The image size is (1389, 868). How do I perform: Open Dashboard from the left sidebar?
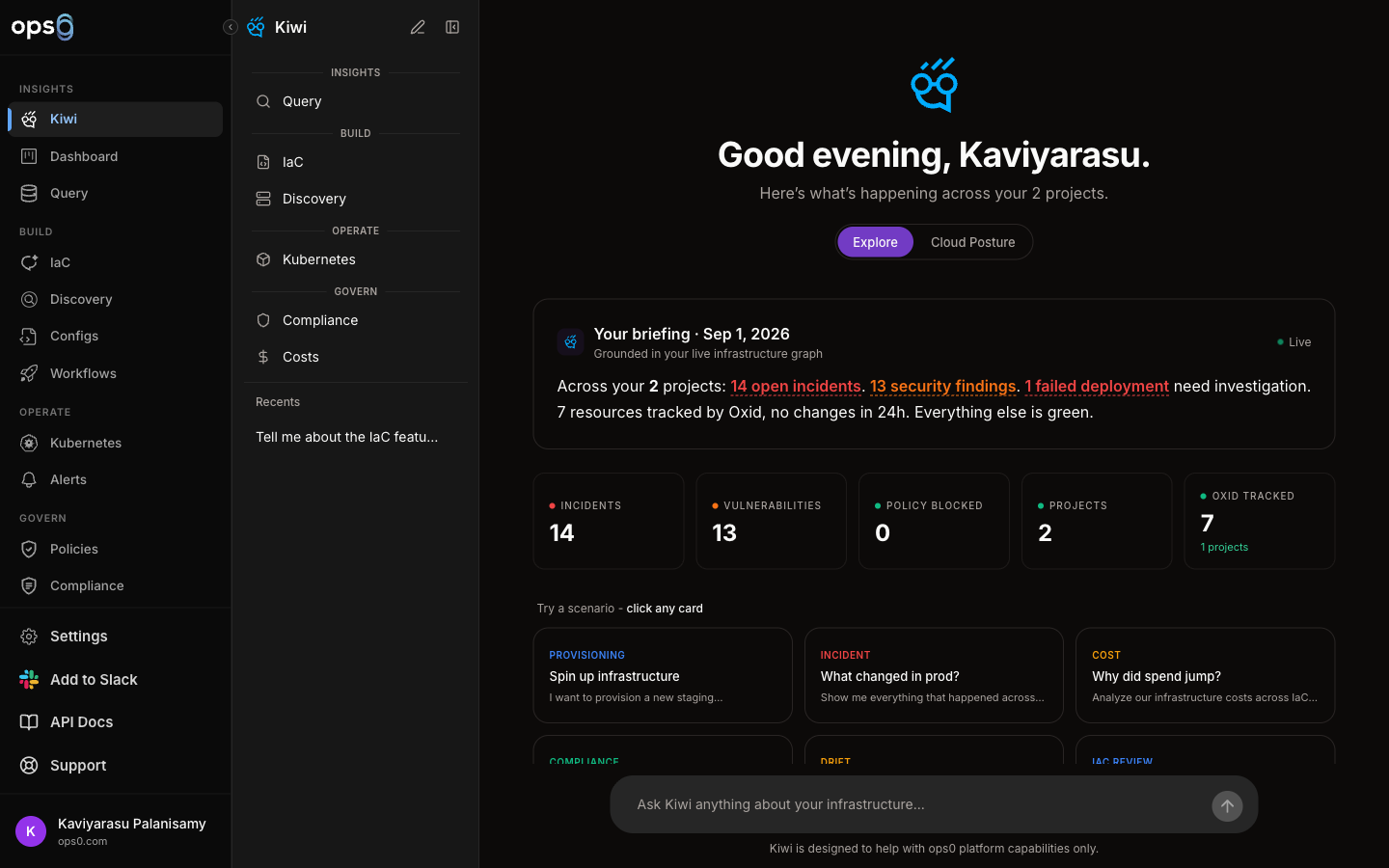[115, 156]
